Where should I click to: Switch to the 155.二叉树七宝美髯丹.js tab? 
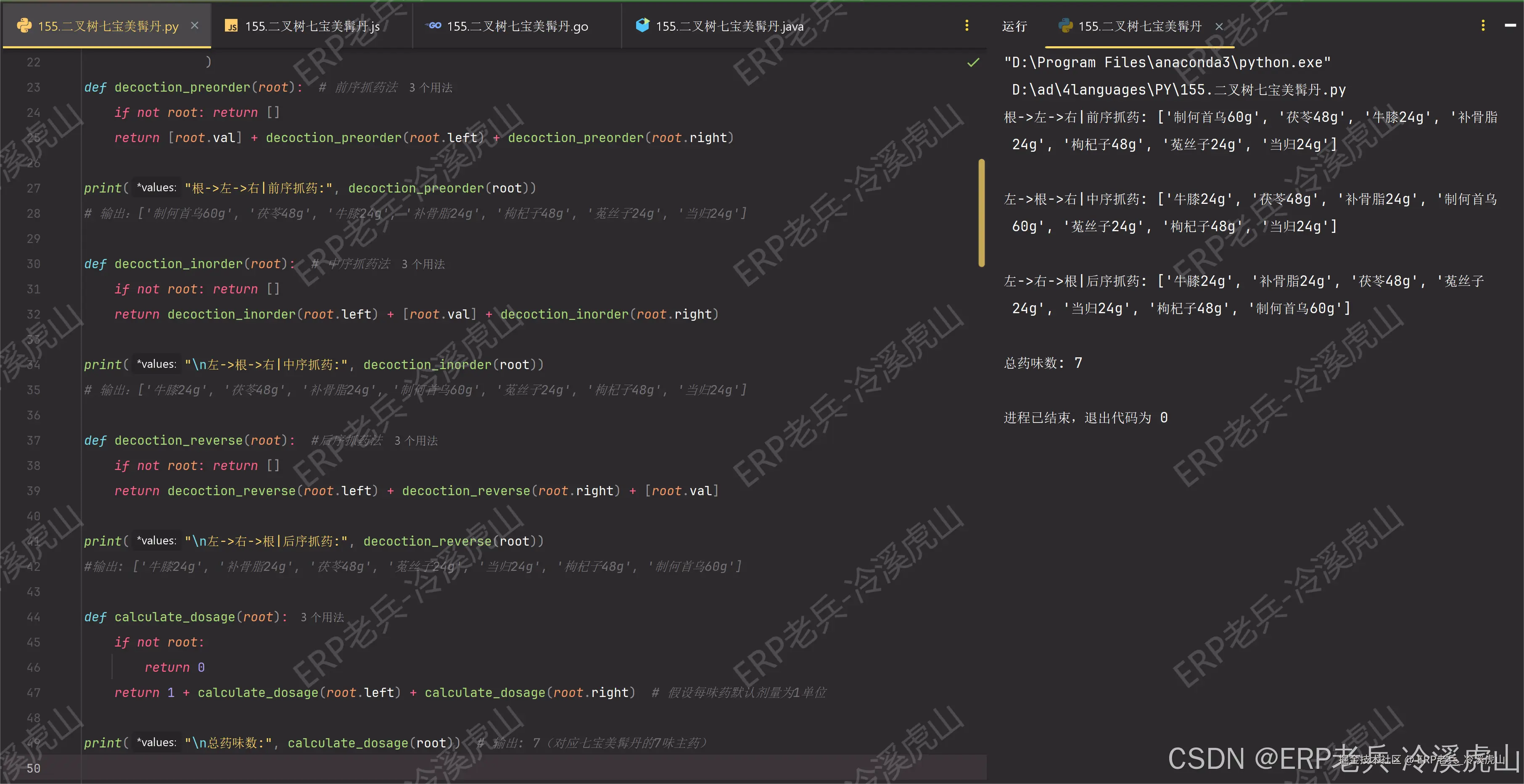312,26
